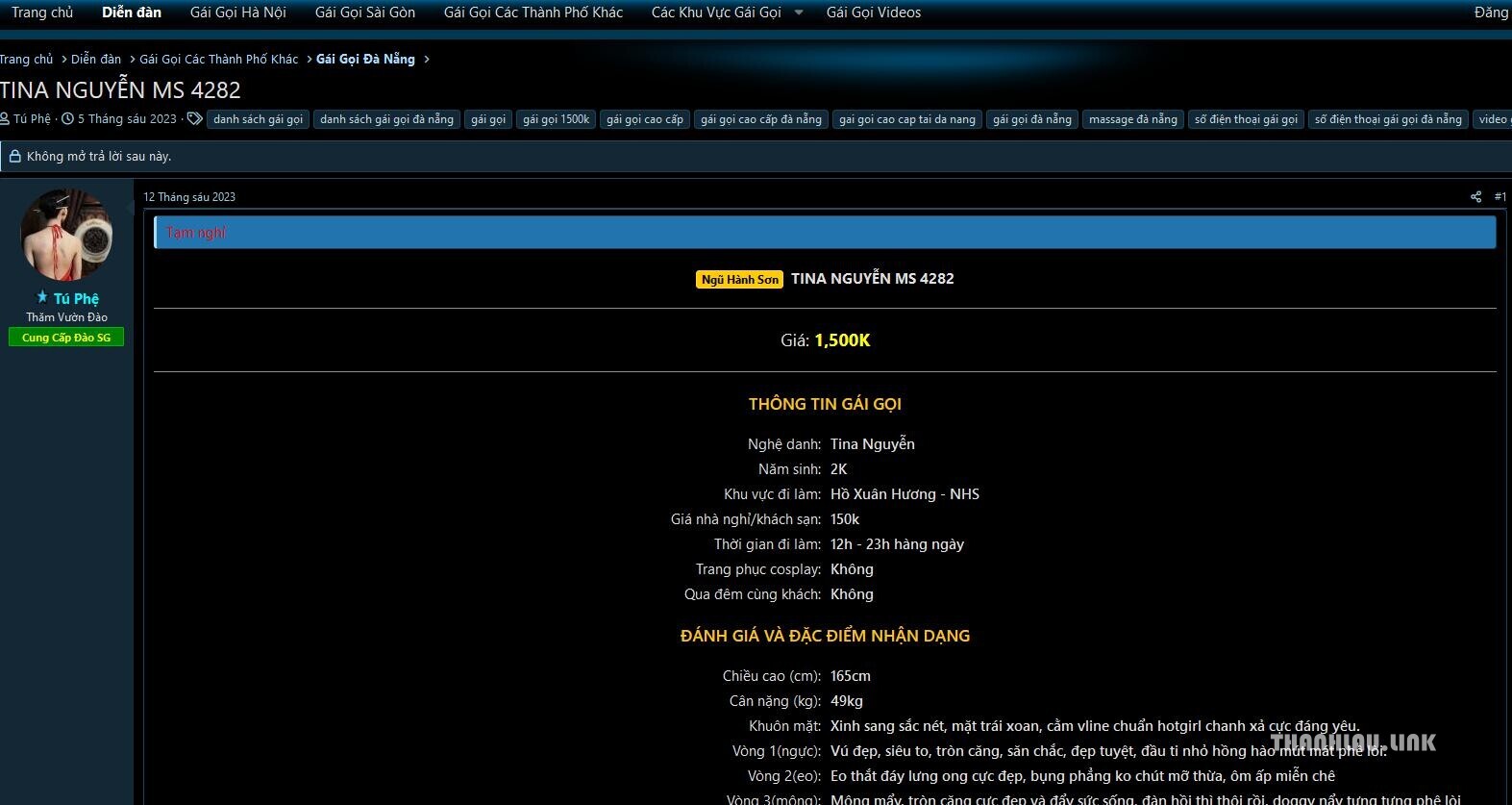The height and width of the screenshot is (805, 1512).
Task: Click the star icon beside Tú Phệ username
Action: click(42, 297)
